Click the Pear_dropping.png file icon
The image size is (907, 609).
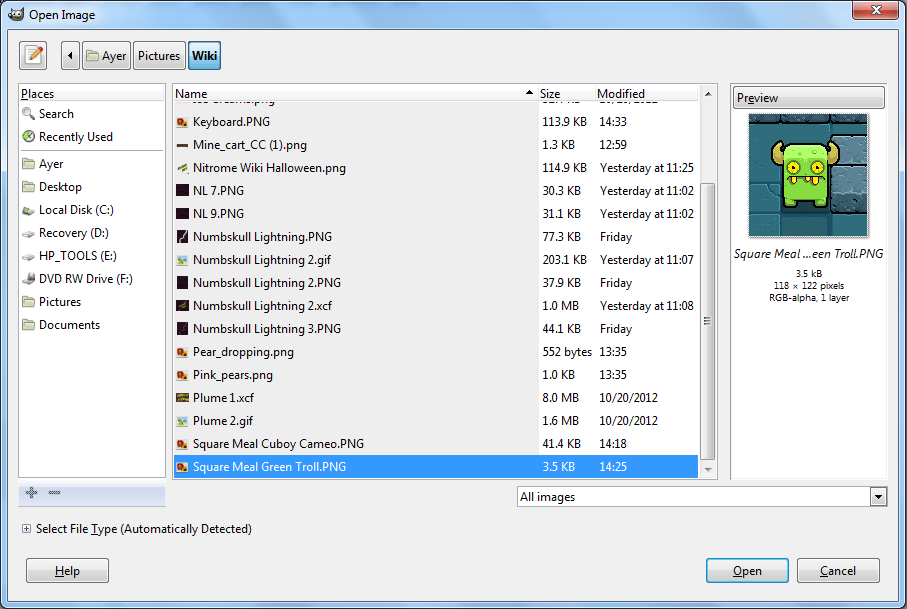[x=182, y=352]
